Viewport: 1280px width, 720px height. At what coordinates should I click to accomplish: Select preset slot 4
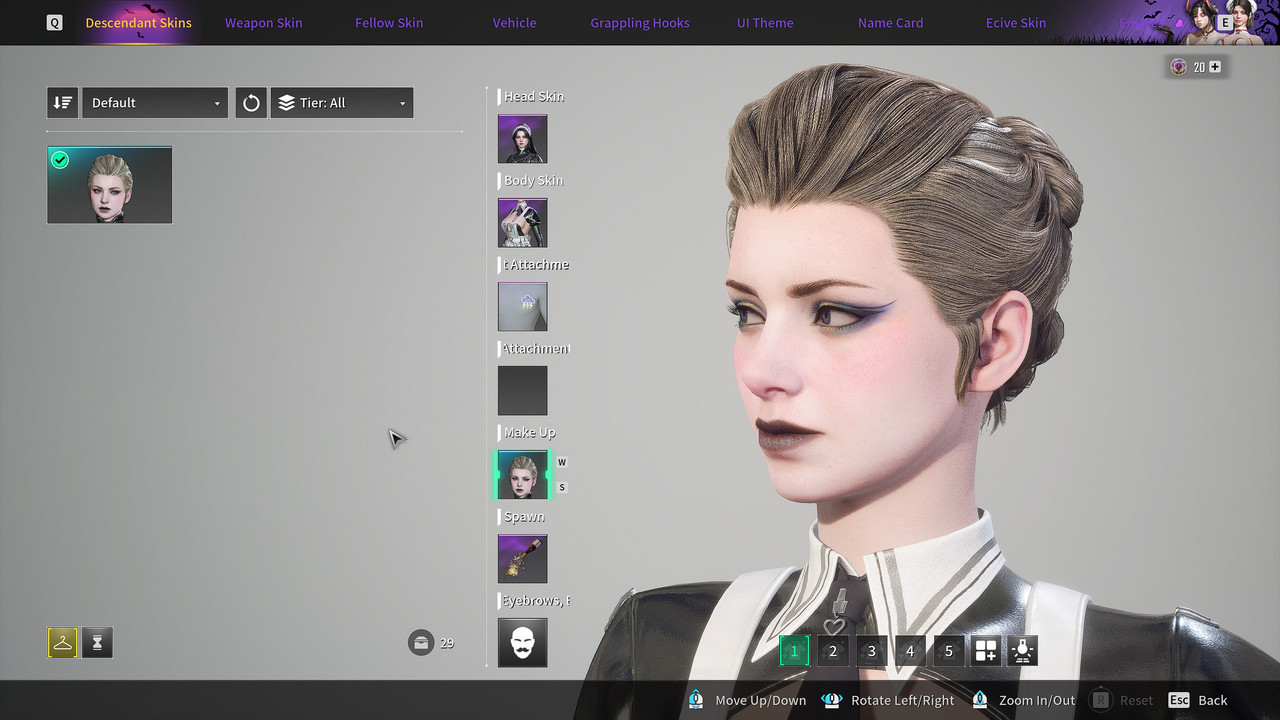[x=910, y=651]
